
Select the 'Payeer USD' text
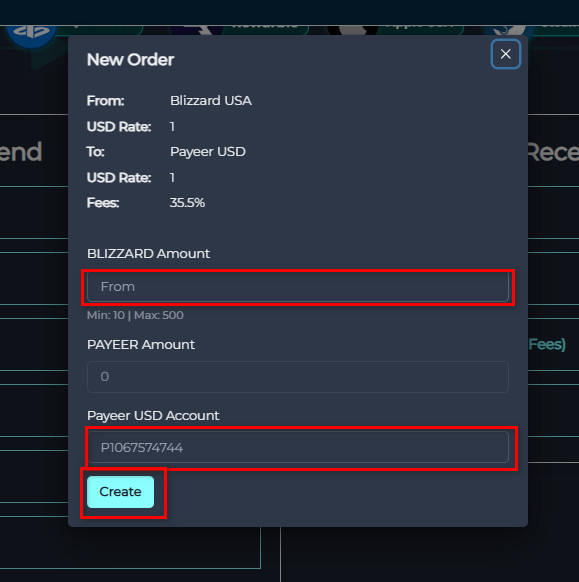coord(208,151)
